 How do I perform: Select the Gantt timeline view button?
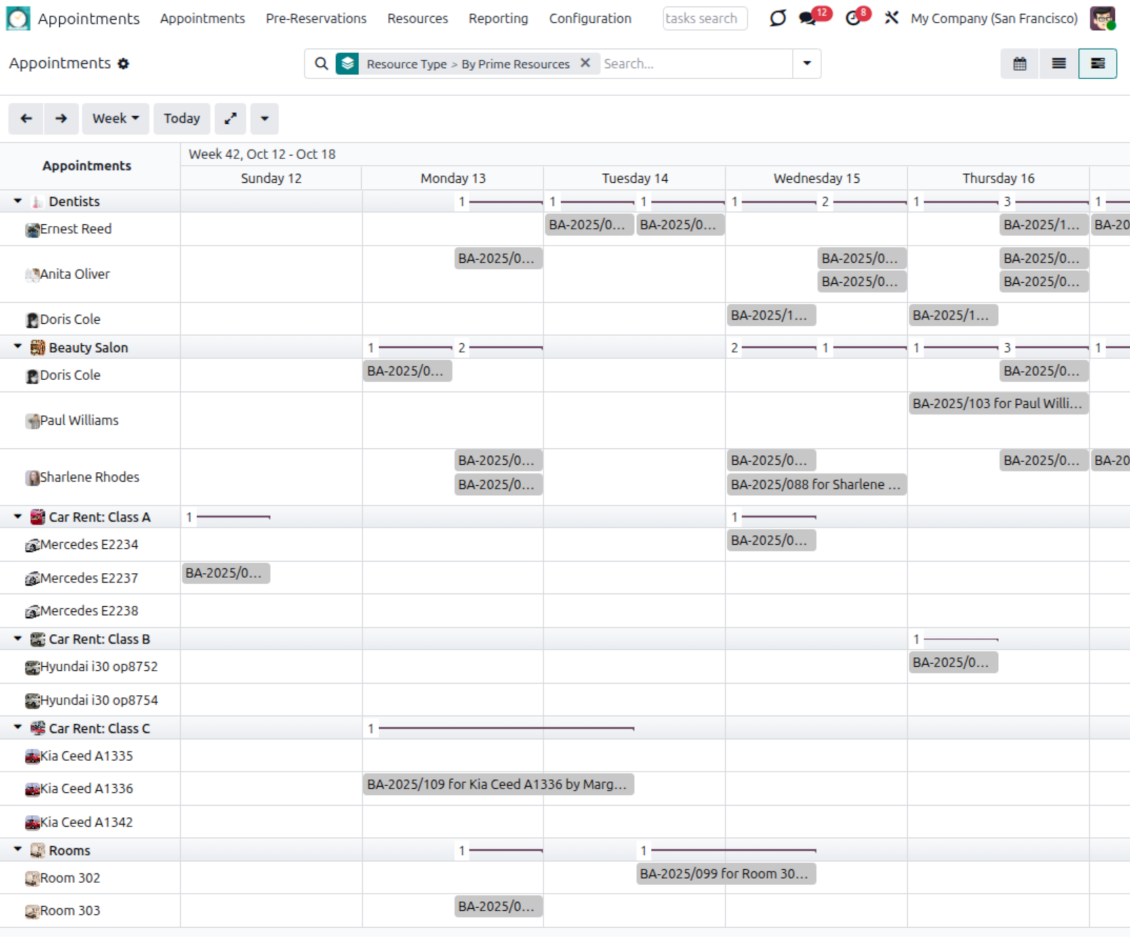[x=1097, y=64]
